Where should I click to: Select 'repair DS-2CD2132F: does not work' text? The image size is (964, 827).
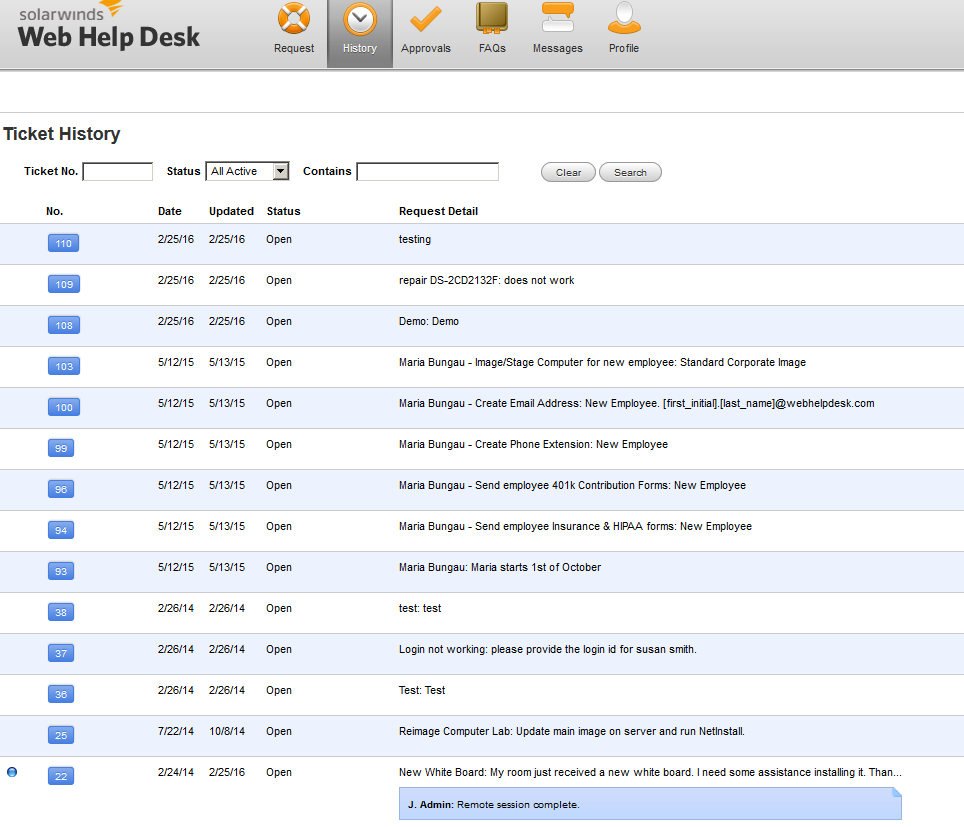point(486,280)
